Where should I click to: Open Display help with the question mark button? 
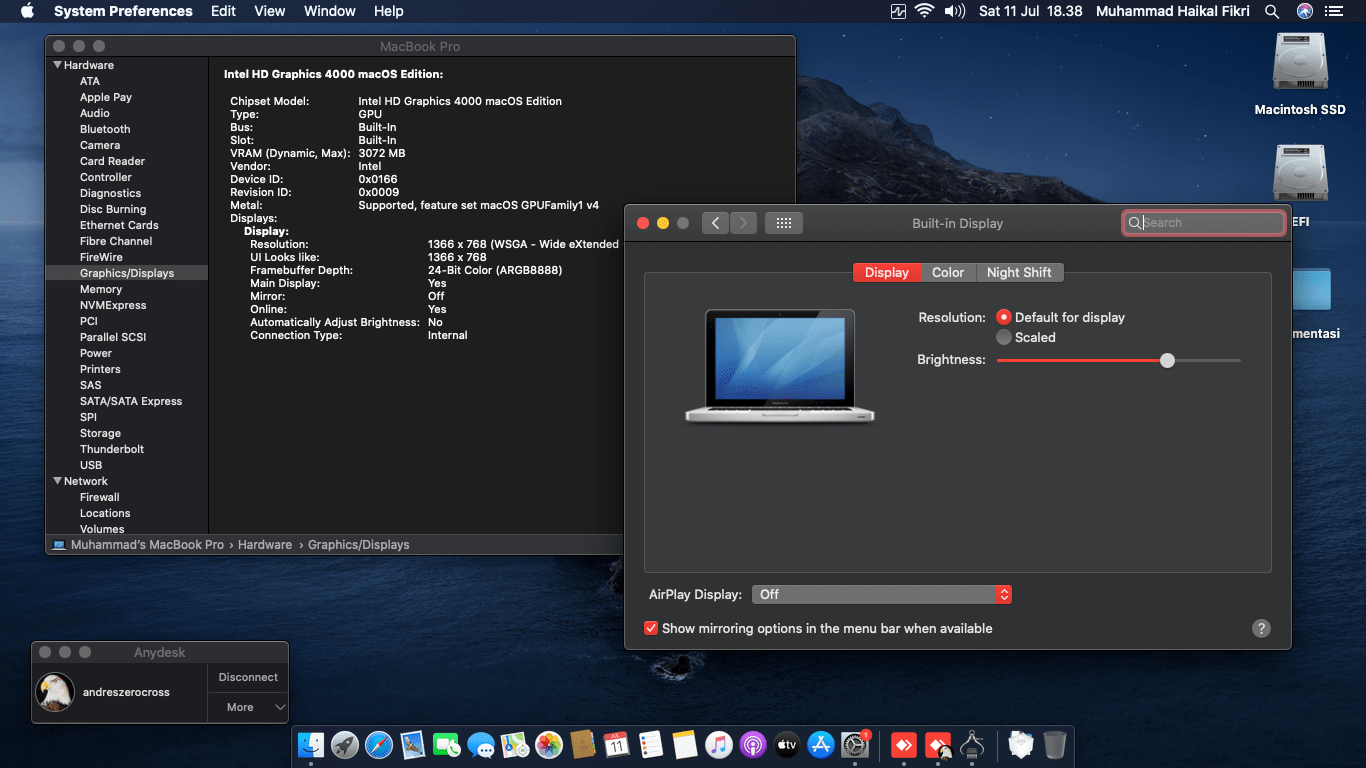click(1261, 628)
